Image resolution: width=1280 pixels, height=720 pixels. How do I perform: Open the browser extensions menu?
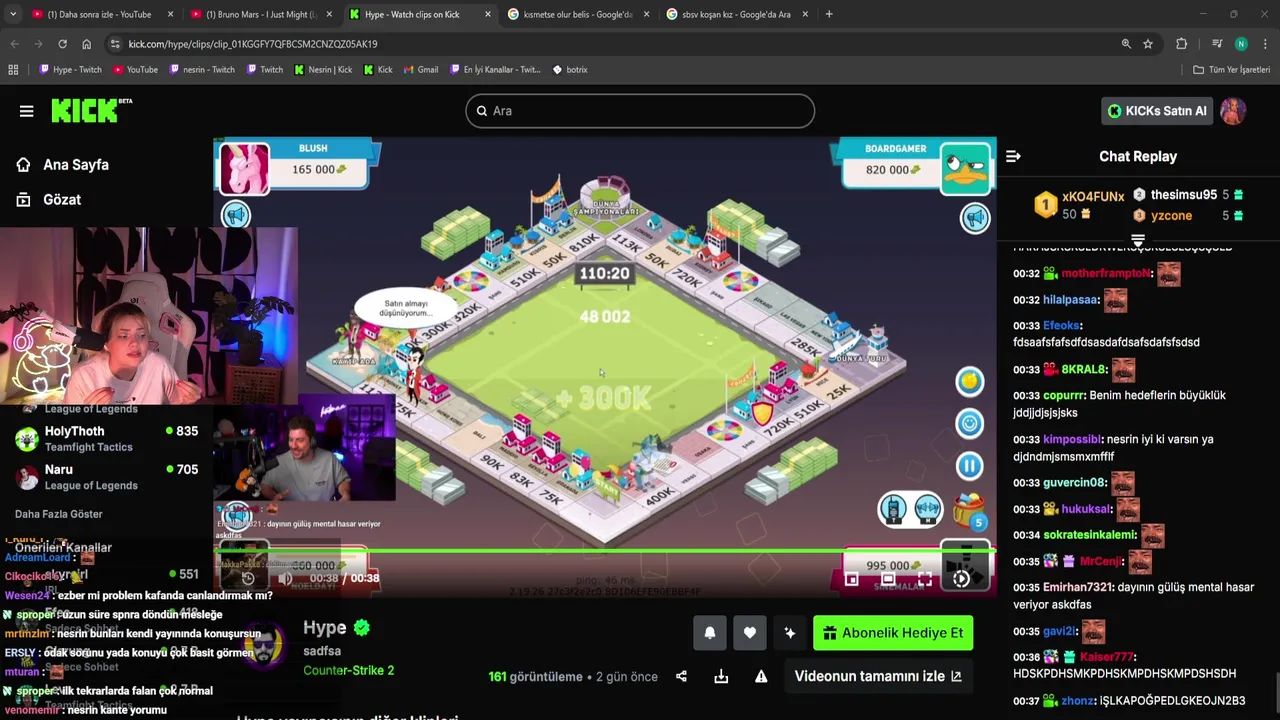(x=1181, y=44)
